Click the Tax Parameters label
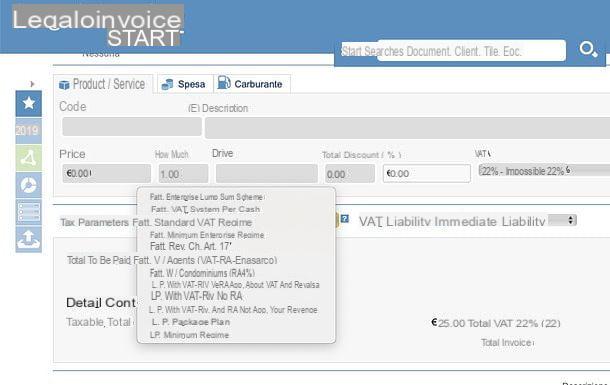The image size is (610, 385). click(x=95, y=222)
